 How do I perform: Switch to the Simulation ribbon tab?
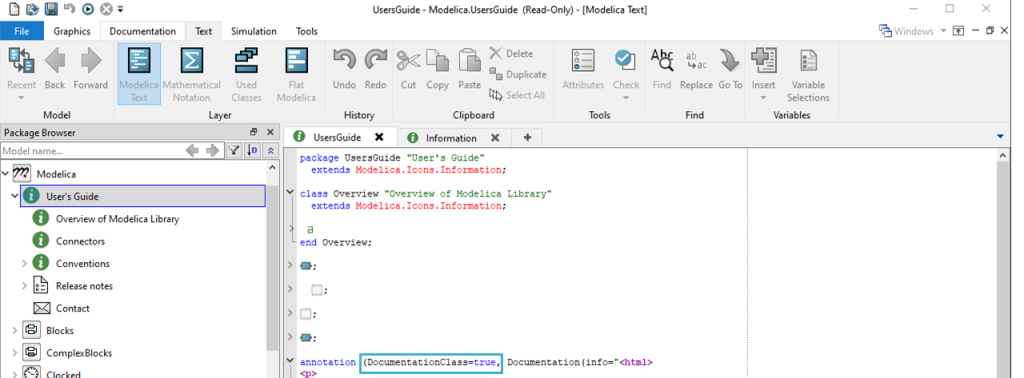253,31
